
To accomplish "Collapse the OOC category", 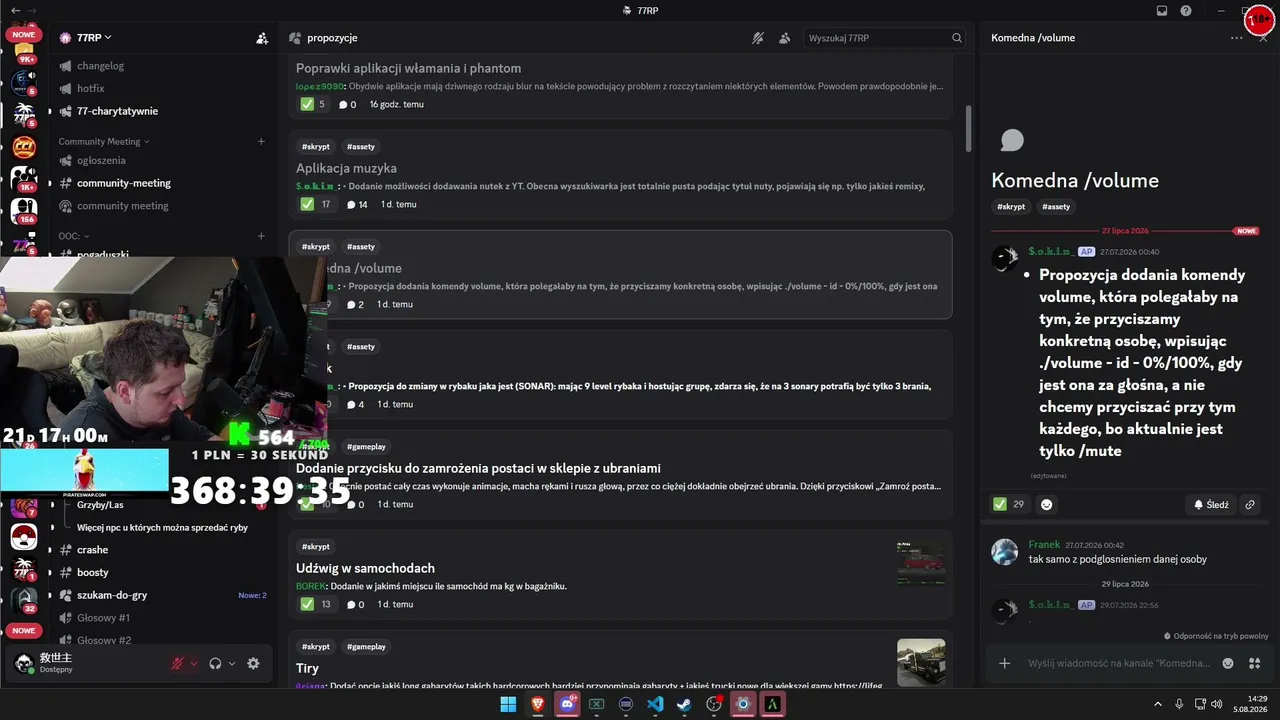I will pyautogui.click(x=72, y=237).
